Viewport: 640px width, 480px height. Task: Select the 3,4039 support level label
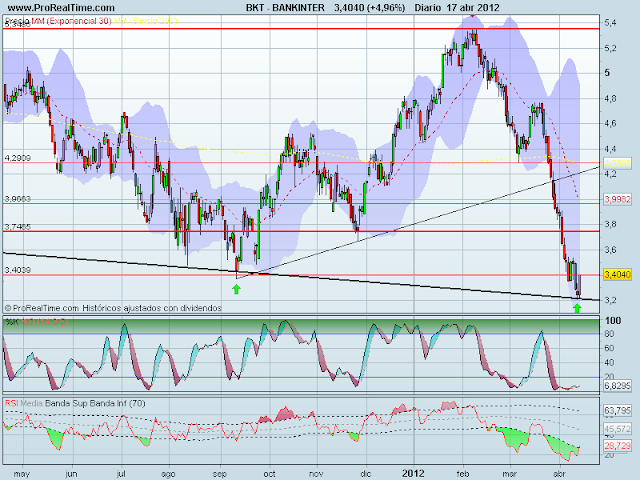pos(18,270)
